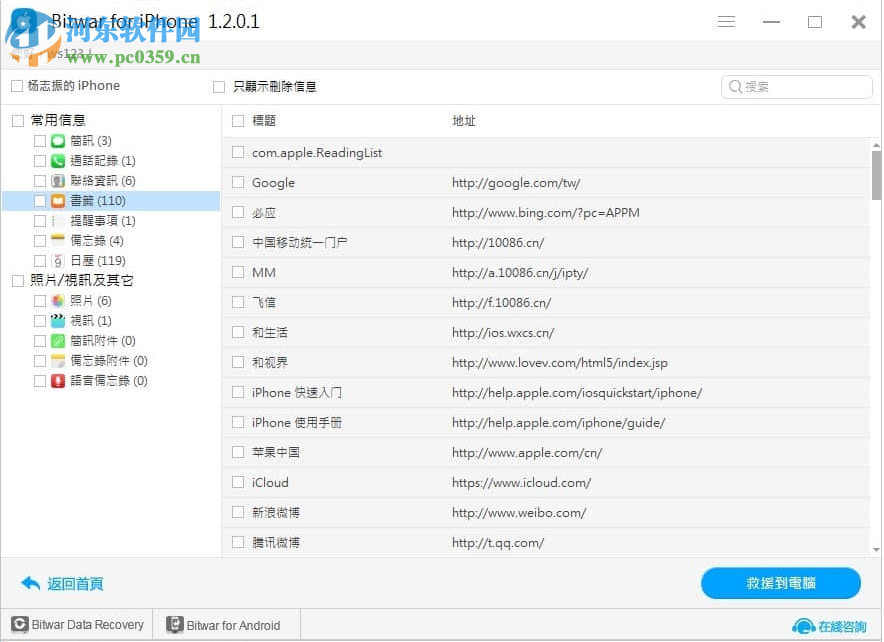The image size is (884, 642).
Task: Click the Reminders (提醒事項) icon
Action: (57, 220)
